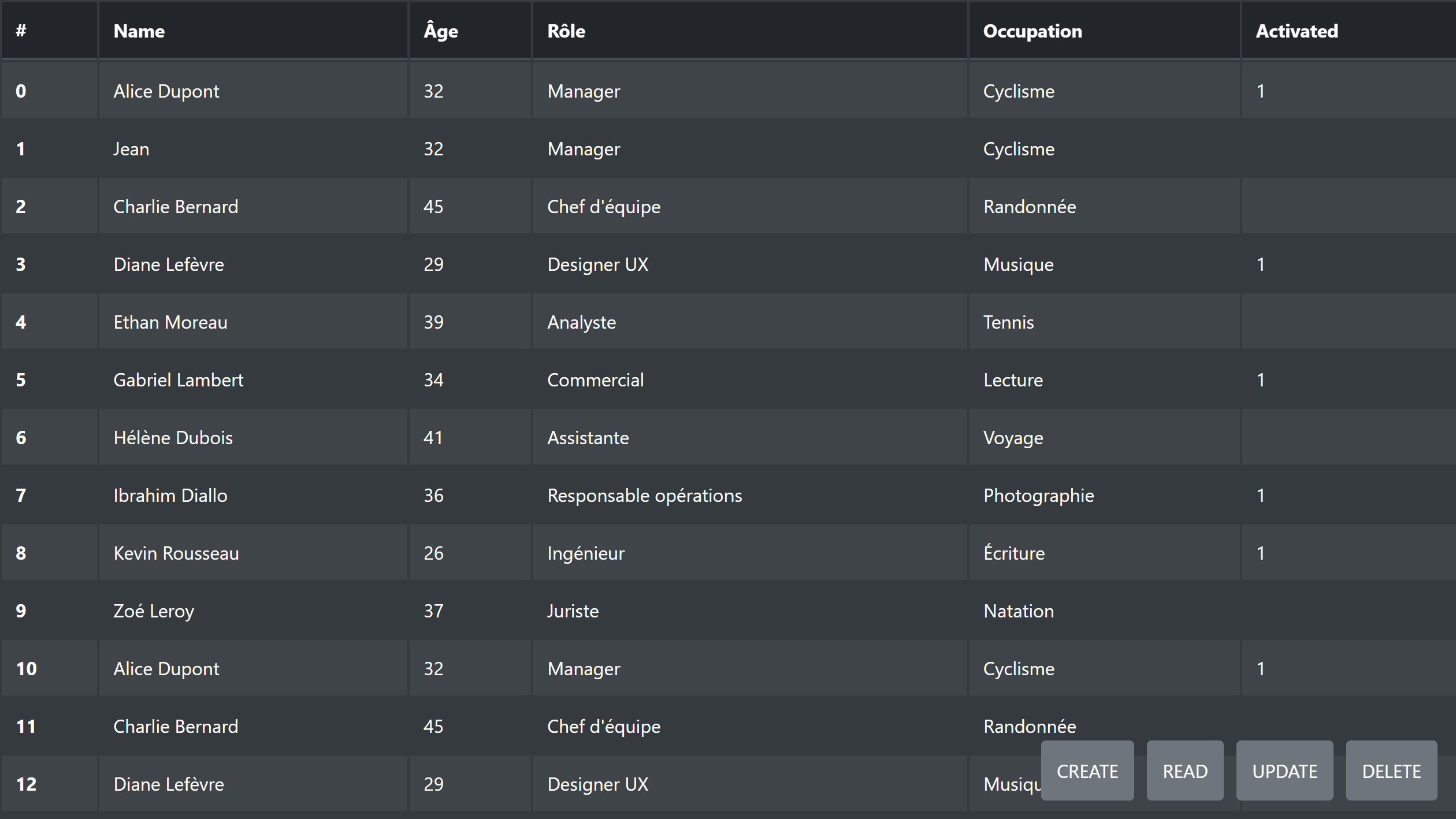1456x819 pixels.
Task: Click the UPDATE button
Action: tap(1284, 770)
